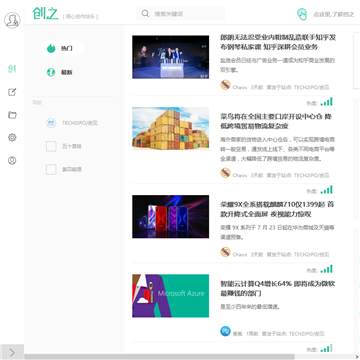Click the blue author avatar under Azure article
The image size is (360, 360).
[226, 331]
